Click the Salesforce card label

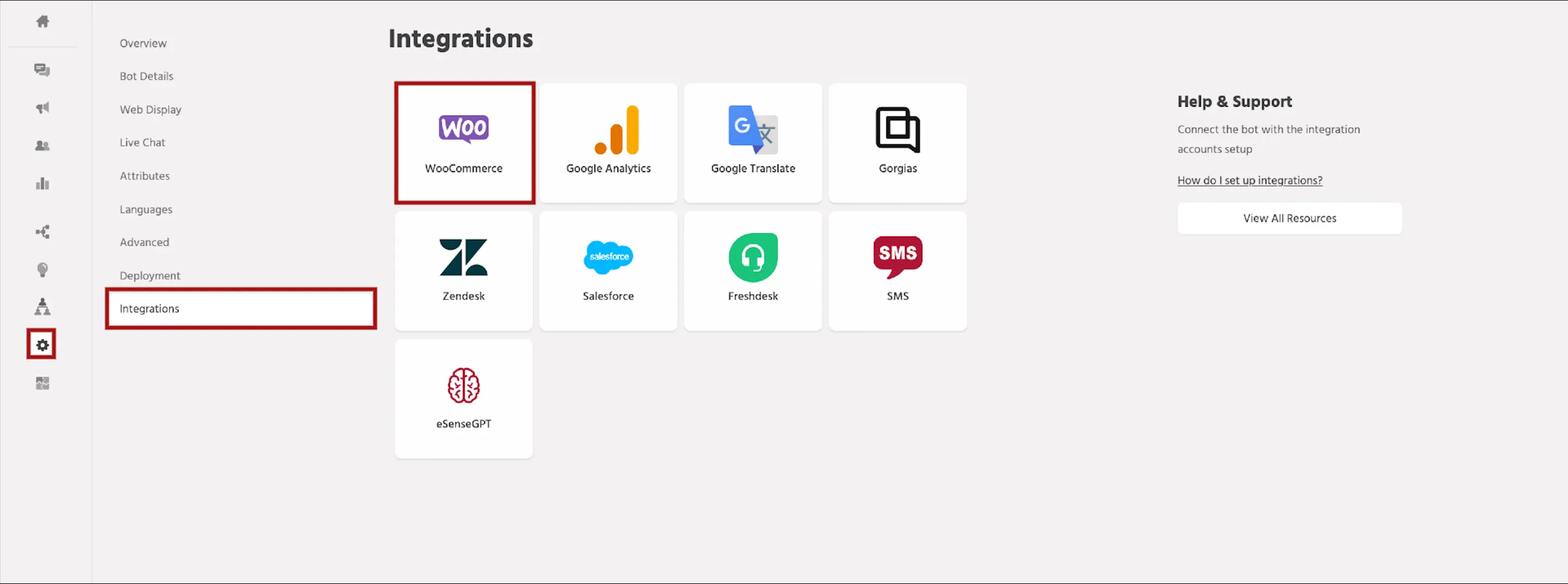pos(608,296)
